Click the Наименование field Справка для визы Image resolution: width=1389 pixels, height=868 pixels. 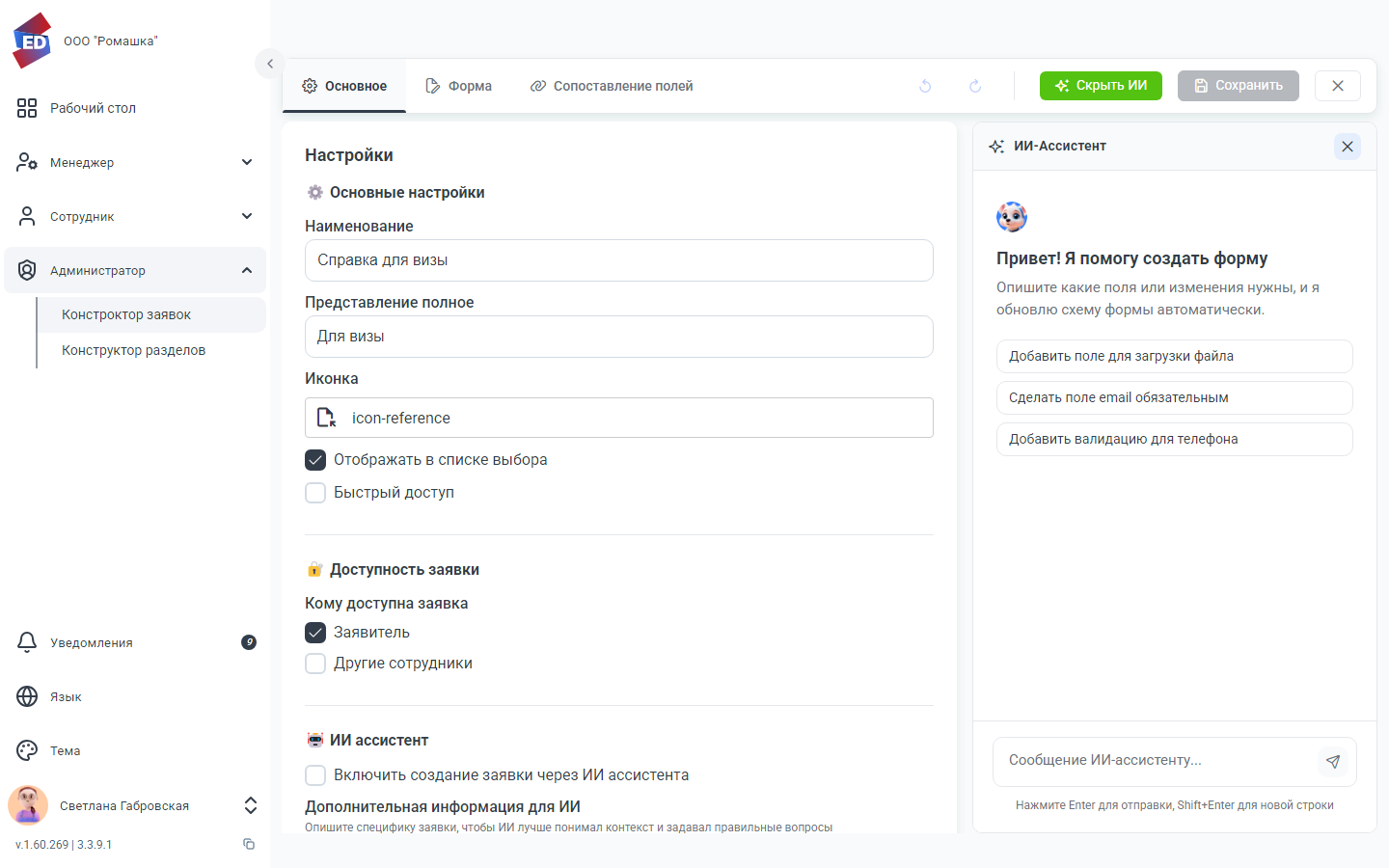pos(619,260)
